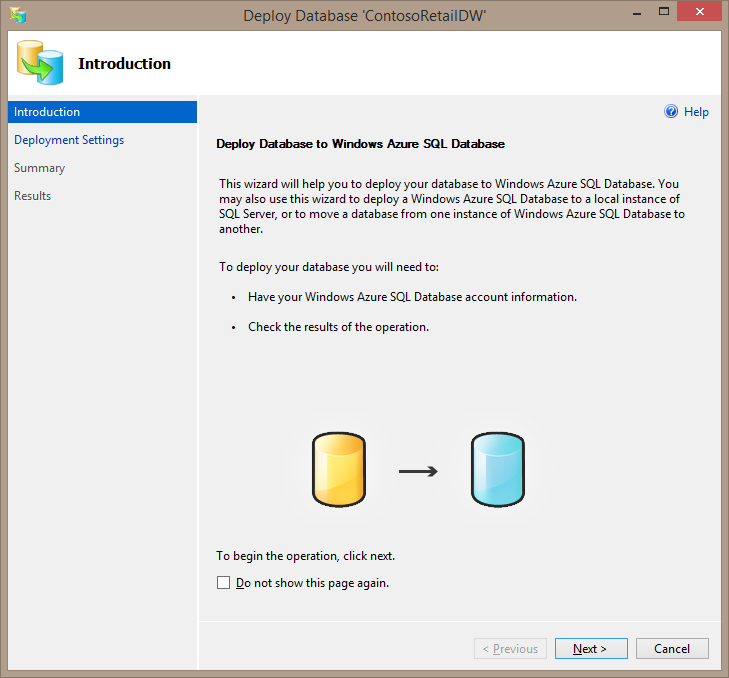The width and height of the screenshot is (729, 678).
Task: Maximize the Deploy Database window
Action: (664, 12)
